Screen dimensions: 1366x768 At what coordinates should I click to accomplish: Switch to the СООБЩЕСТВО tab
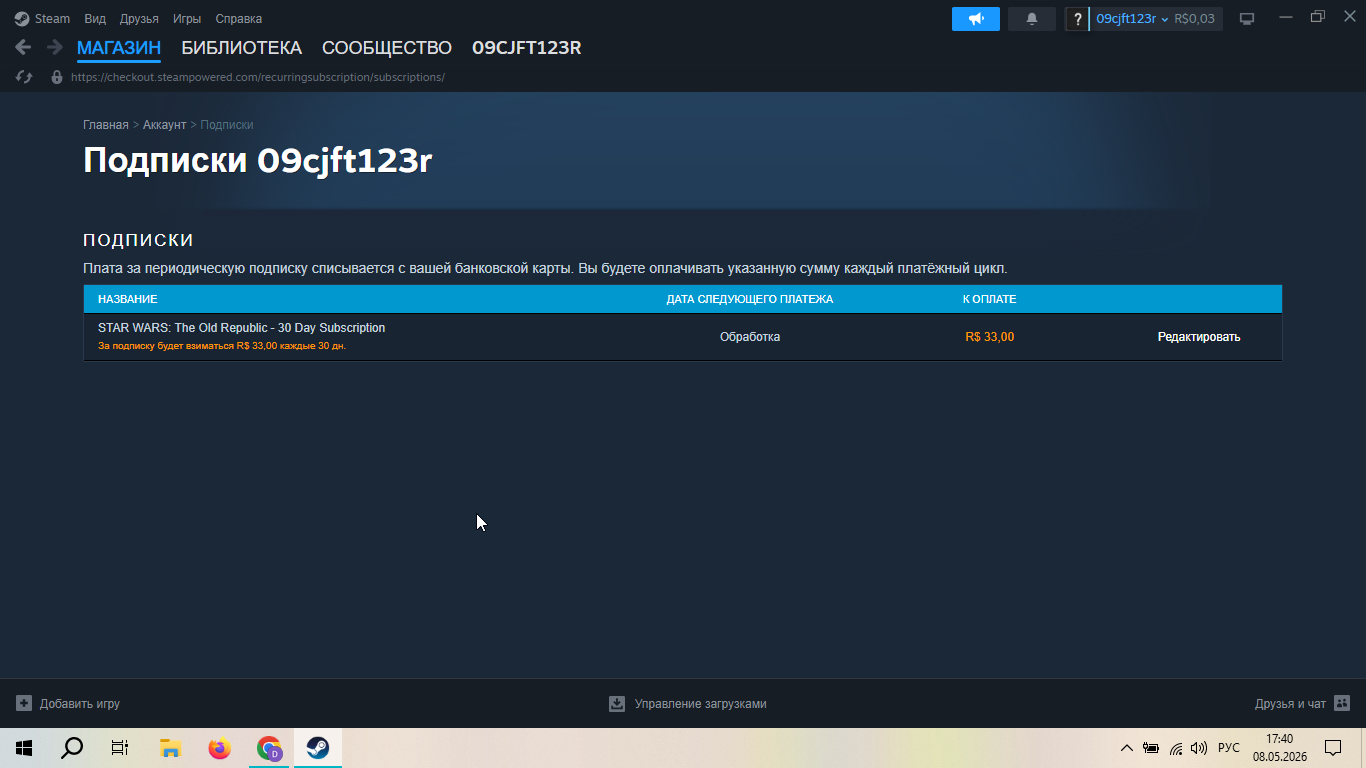[387, 48]
